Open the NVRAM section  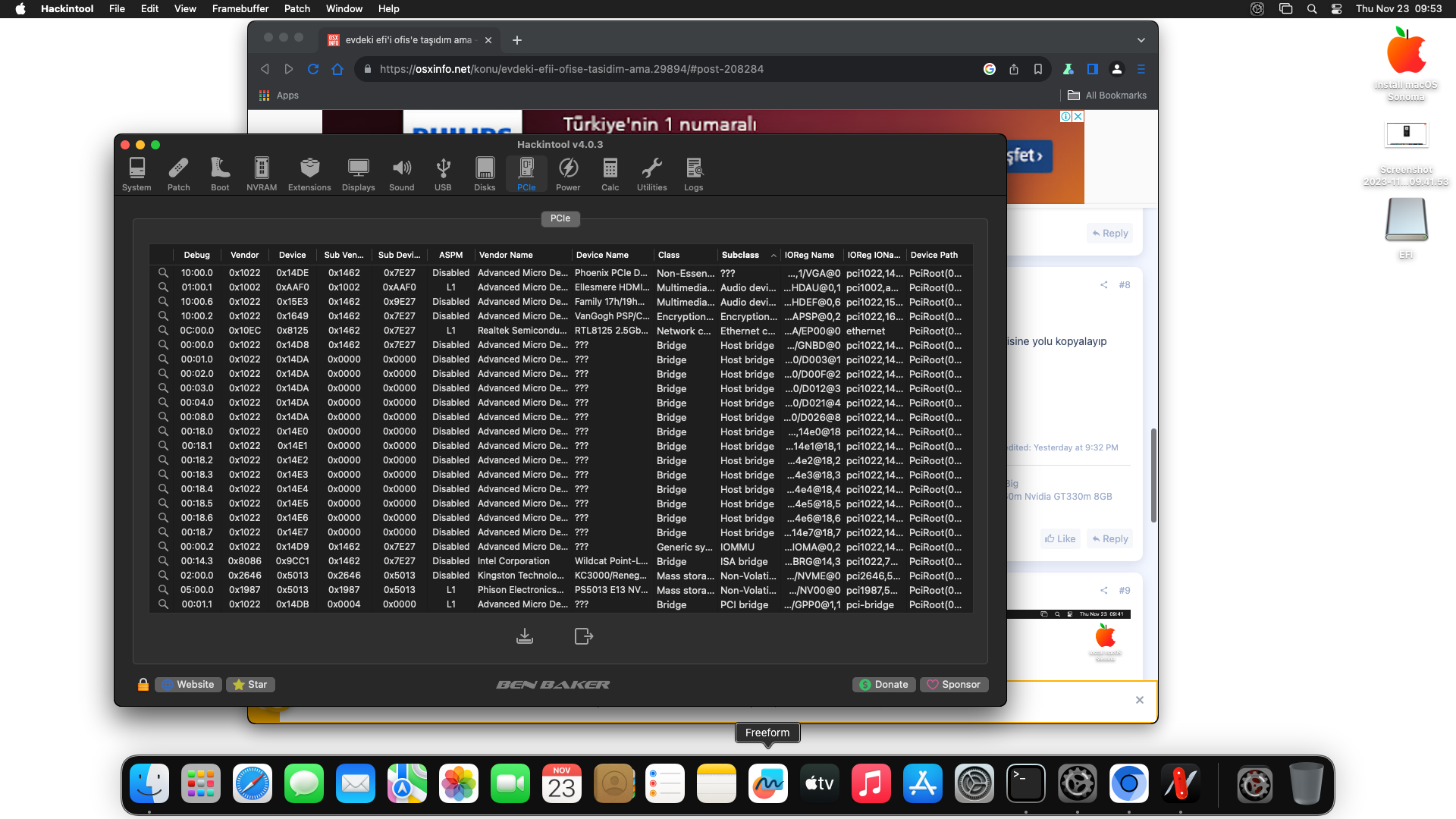click(x=261, y=173)
